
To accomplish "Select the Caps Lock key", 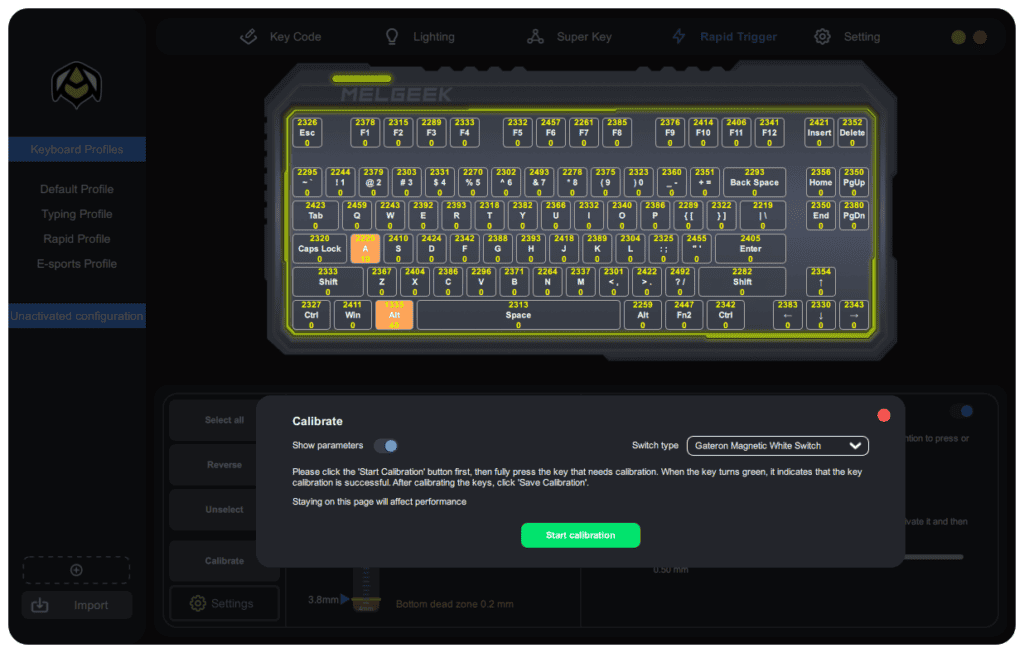I will [319, 248].
